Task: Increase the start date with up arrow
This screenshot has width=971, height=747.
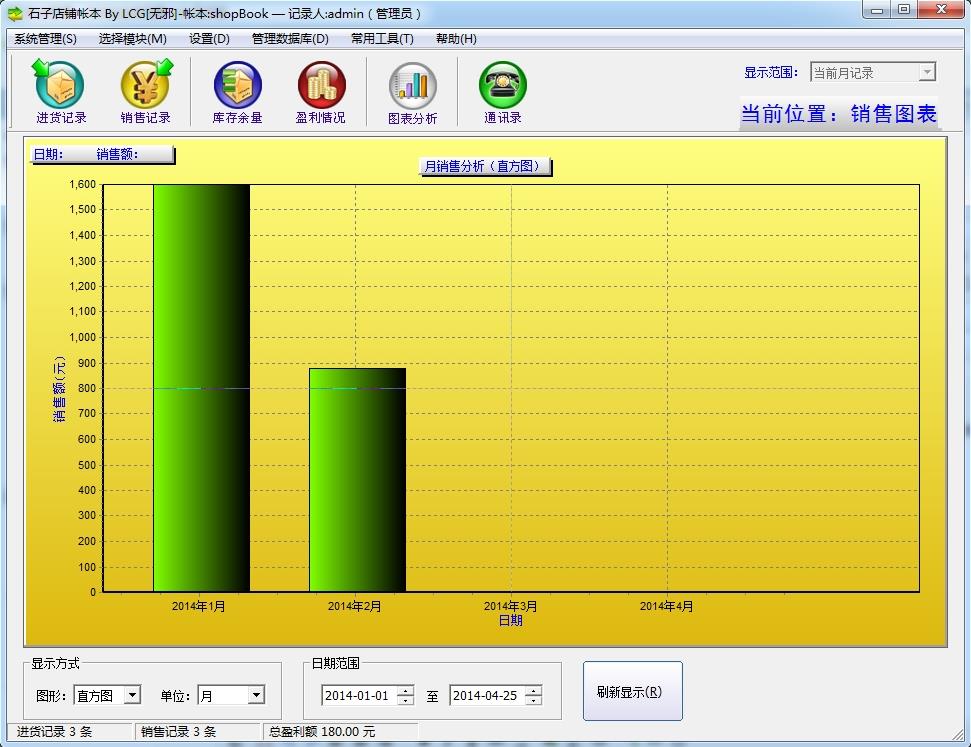Action: [405, 690]
